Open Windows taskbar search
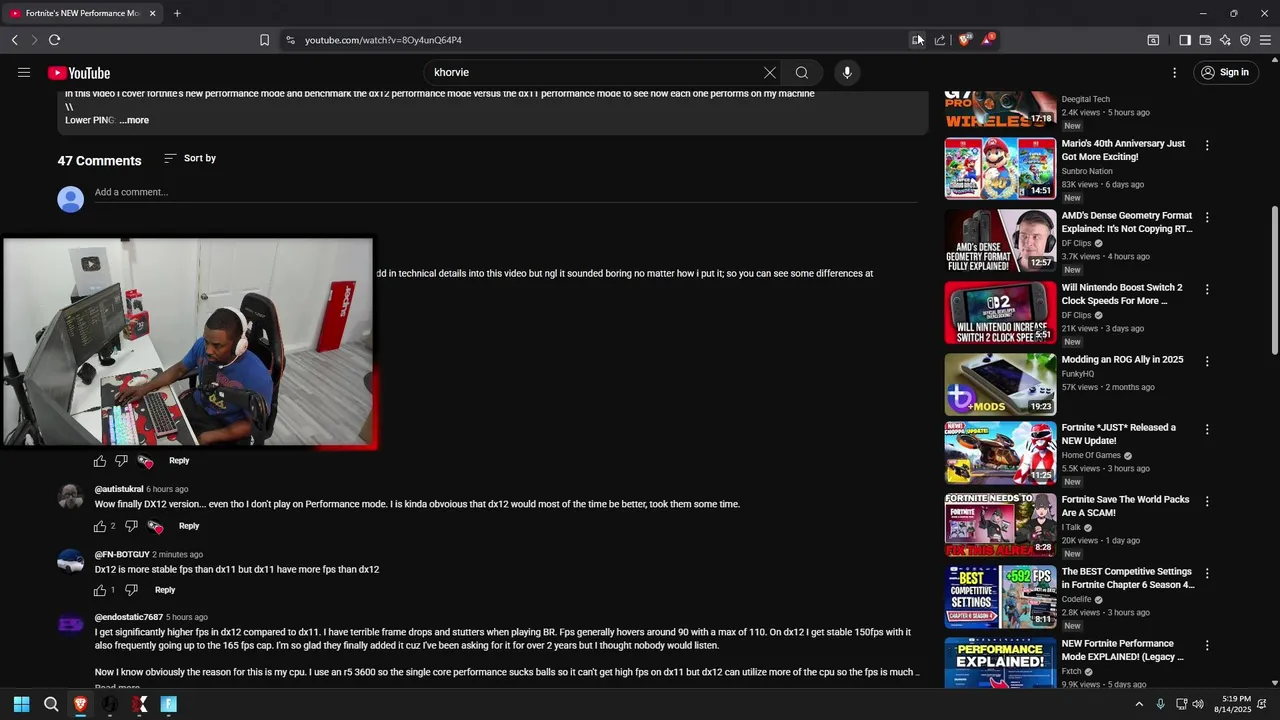 pyautogui.click(x=51, y=704)
